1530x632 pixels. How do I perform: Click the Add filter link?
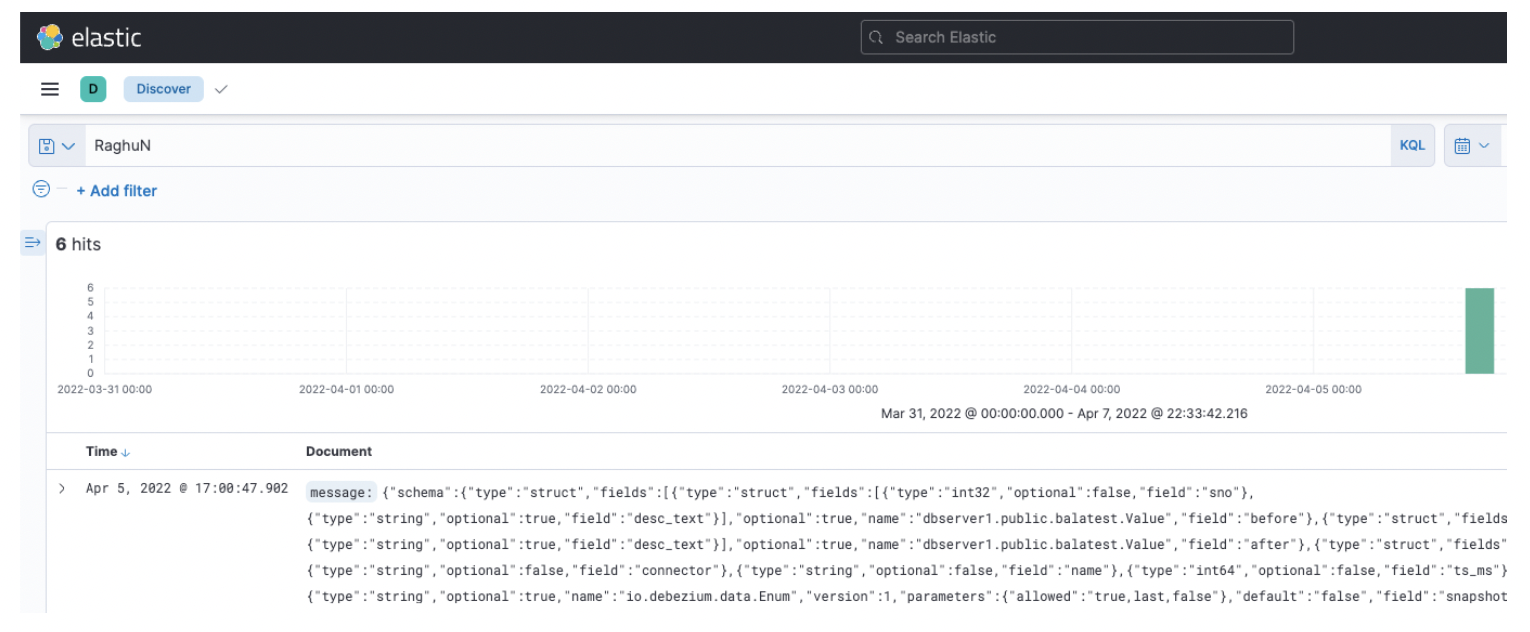tap(117, 190)
